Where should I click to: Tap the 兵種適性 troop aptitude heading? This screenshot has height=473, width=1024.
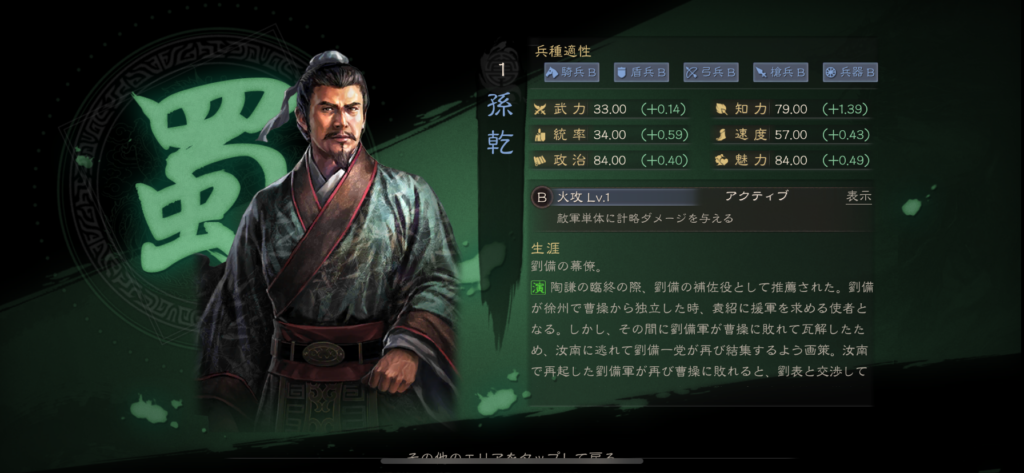point(563,51)
